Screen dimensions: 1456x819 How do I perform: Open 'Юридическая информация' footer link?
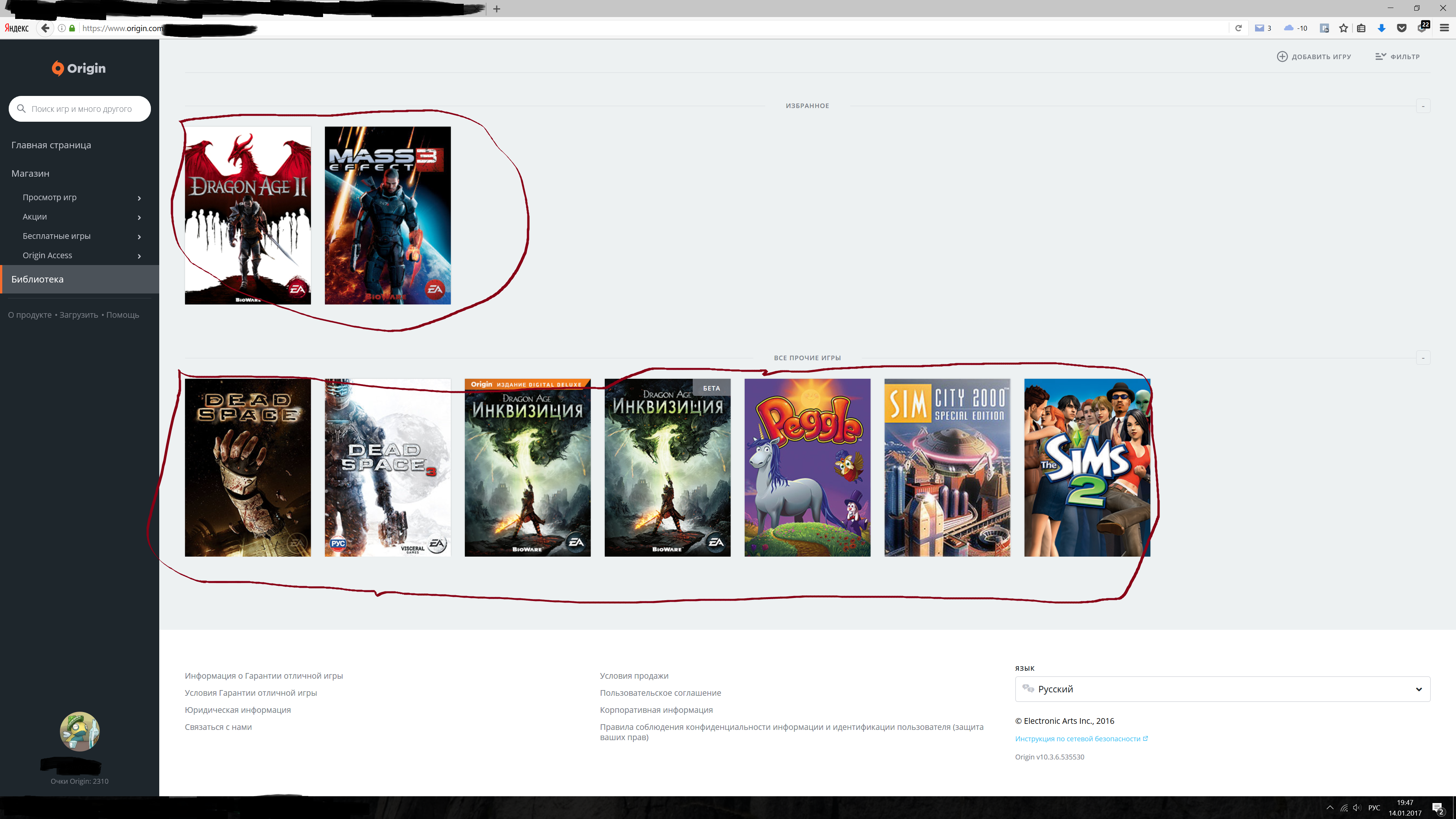click(237, 710)
